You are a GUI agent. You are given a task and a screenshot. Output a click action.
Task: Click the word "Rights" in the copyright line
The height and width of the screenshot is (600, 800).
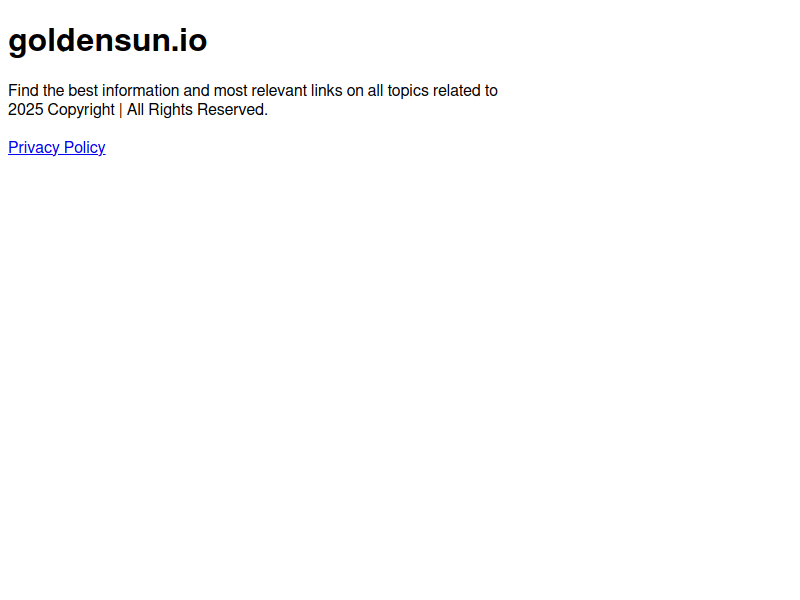[170, 110]
